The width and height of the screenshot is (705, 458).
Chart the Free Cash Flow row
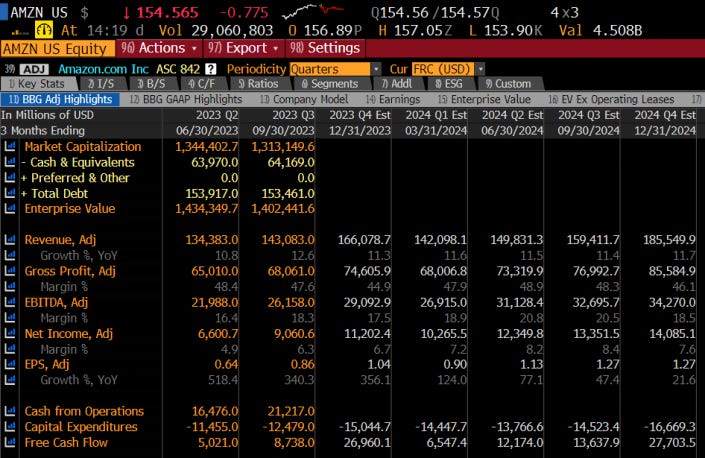pos(9,443)
